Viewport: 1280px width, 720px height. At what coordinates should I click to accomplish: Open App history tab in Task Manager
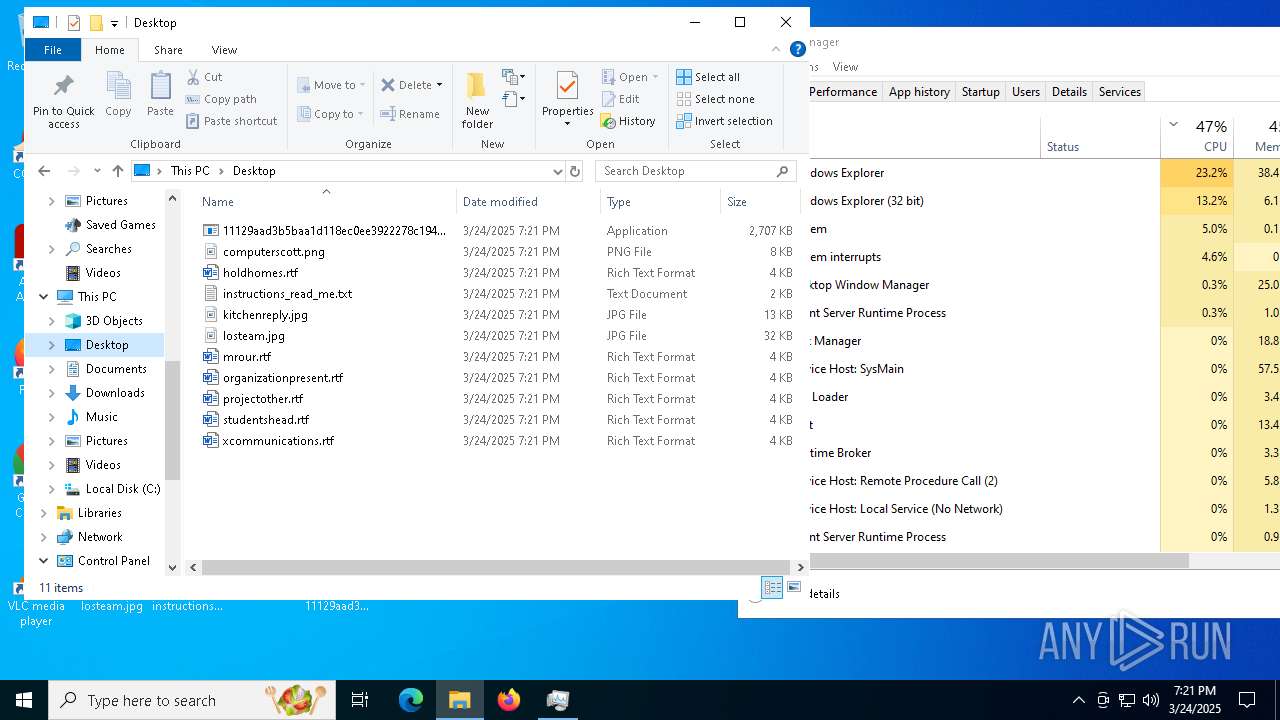click(x=919, y=91)
